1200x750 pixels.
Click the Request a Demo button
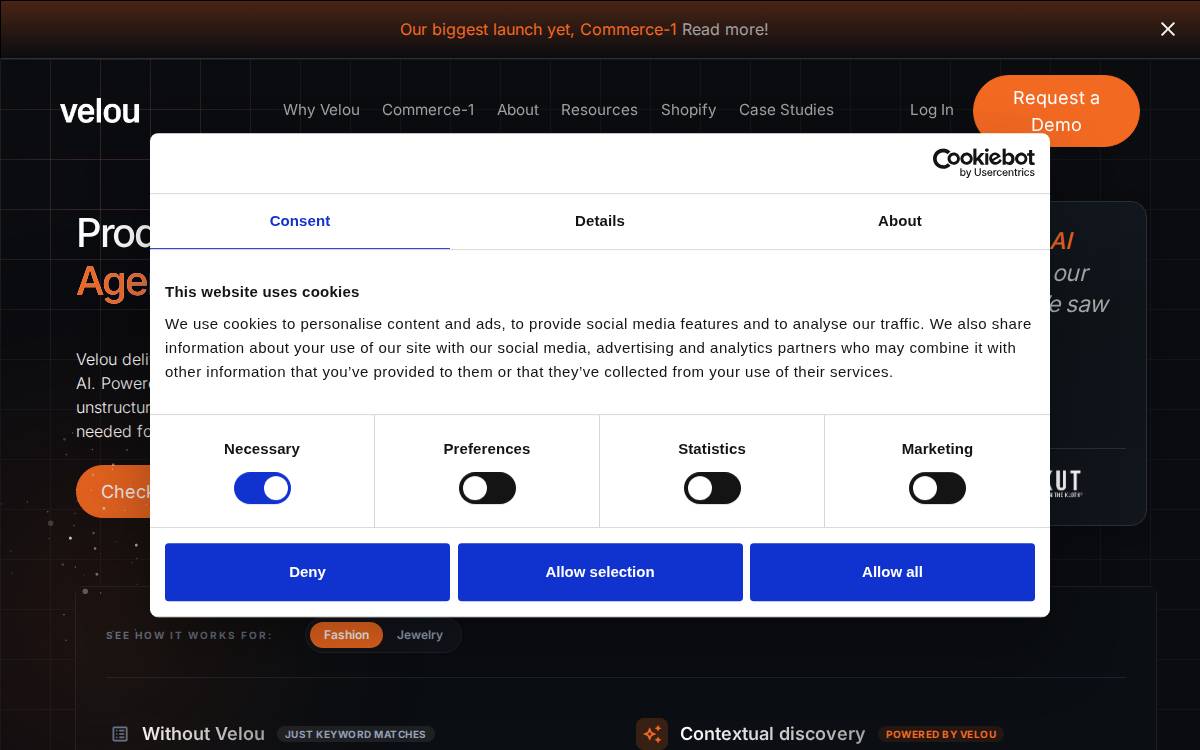pyautogui.click(x=1056, y=111)
